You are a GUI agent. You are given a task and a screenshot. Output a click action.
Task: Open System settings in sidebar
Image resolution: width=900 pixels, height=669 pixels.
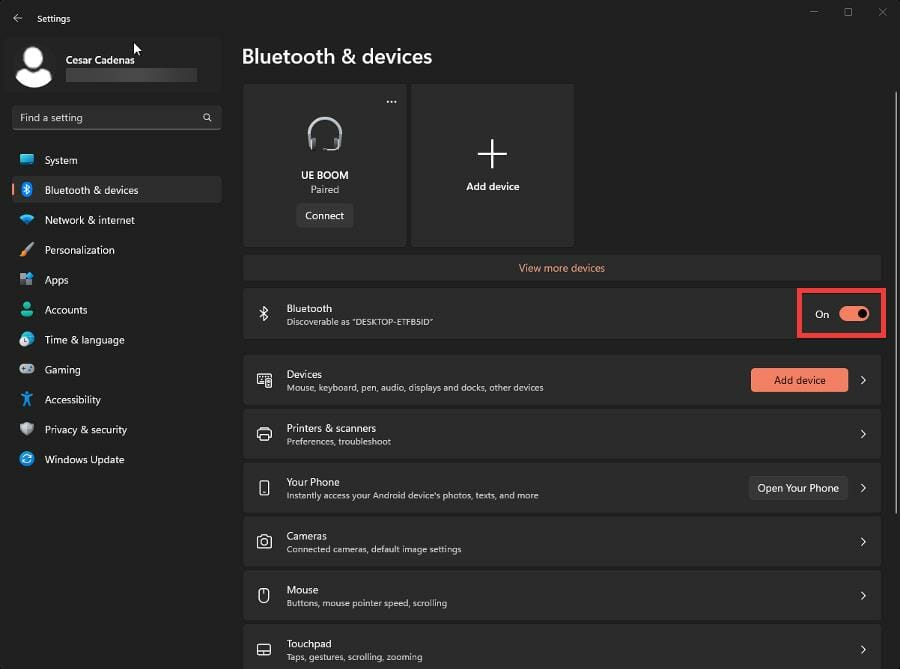click(117, 160)
